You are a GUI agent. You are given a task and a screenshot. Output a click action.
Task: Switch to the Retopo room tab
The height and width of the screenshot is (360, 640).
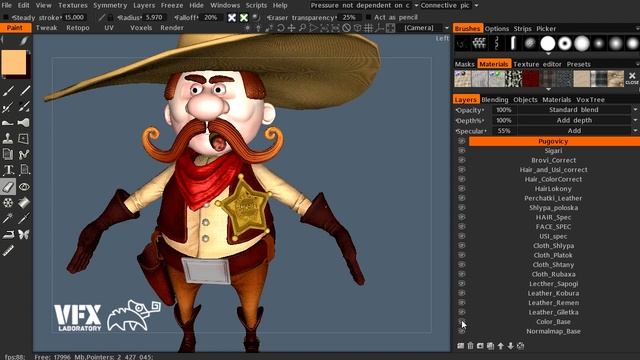pyautogui.click(x=78, y=28)
